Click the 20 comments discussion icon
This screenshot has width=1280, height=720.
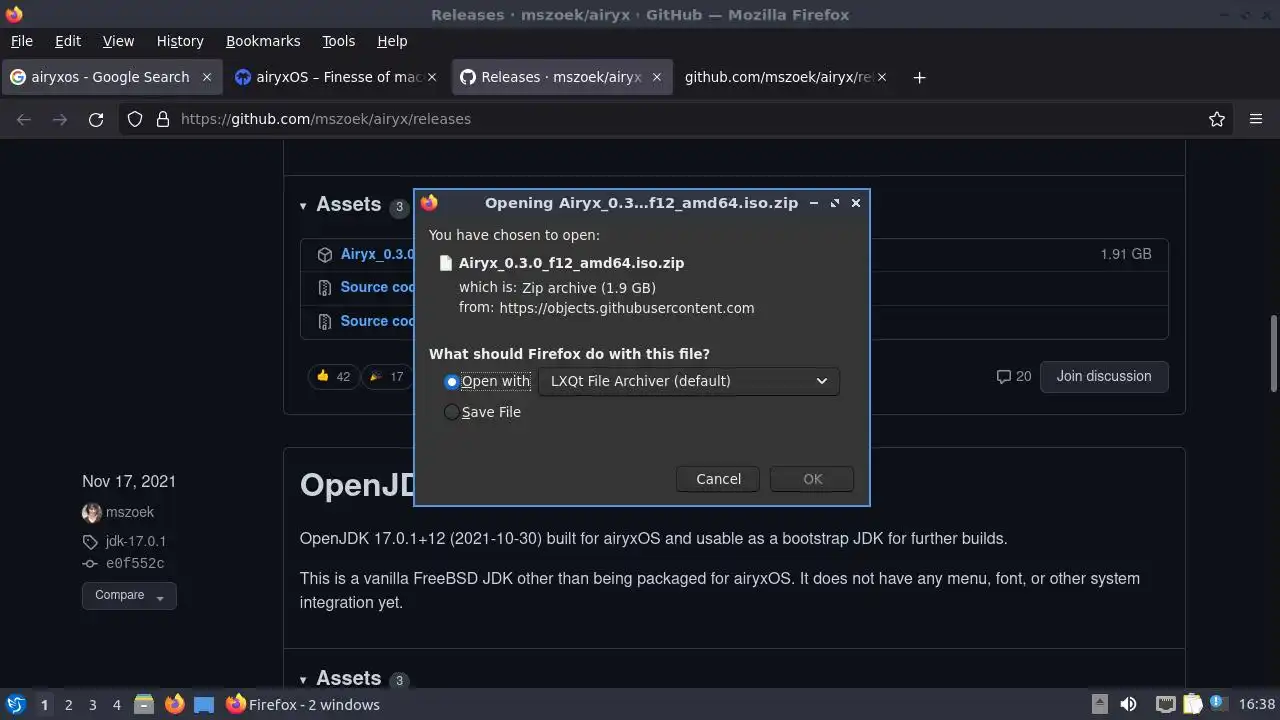(1013, 377)
